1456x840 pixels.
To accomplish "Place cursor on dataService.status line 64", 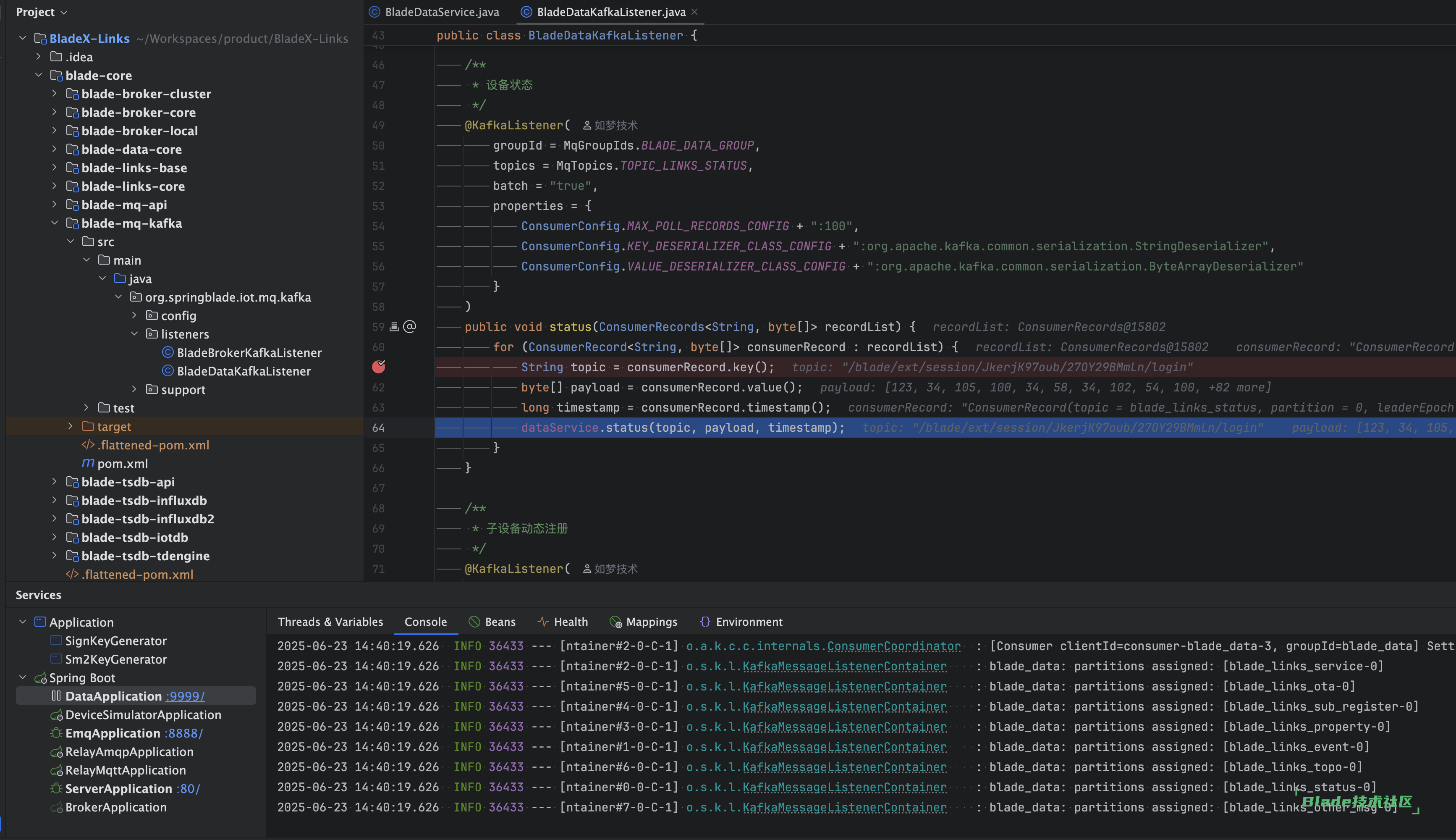I will click(x=683, y=428).
